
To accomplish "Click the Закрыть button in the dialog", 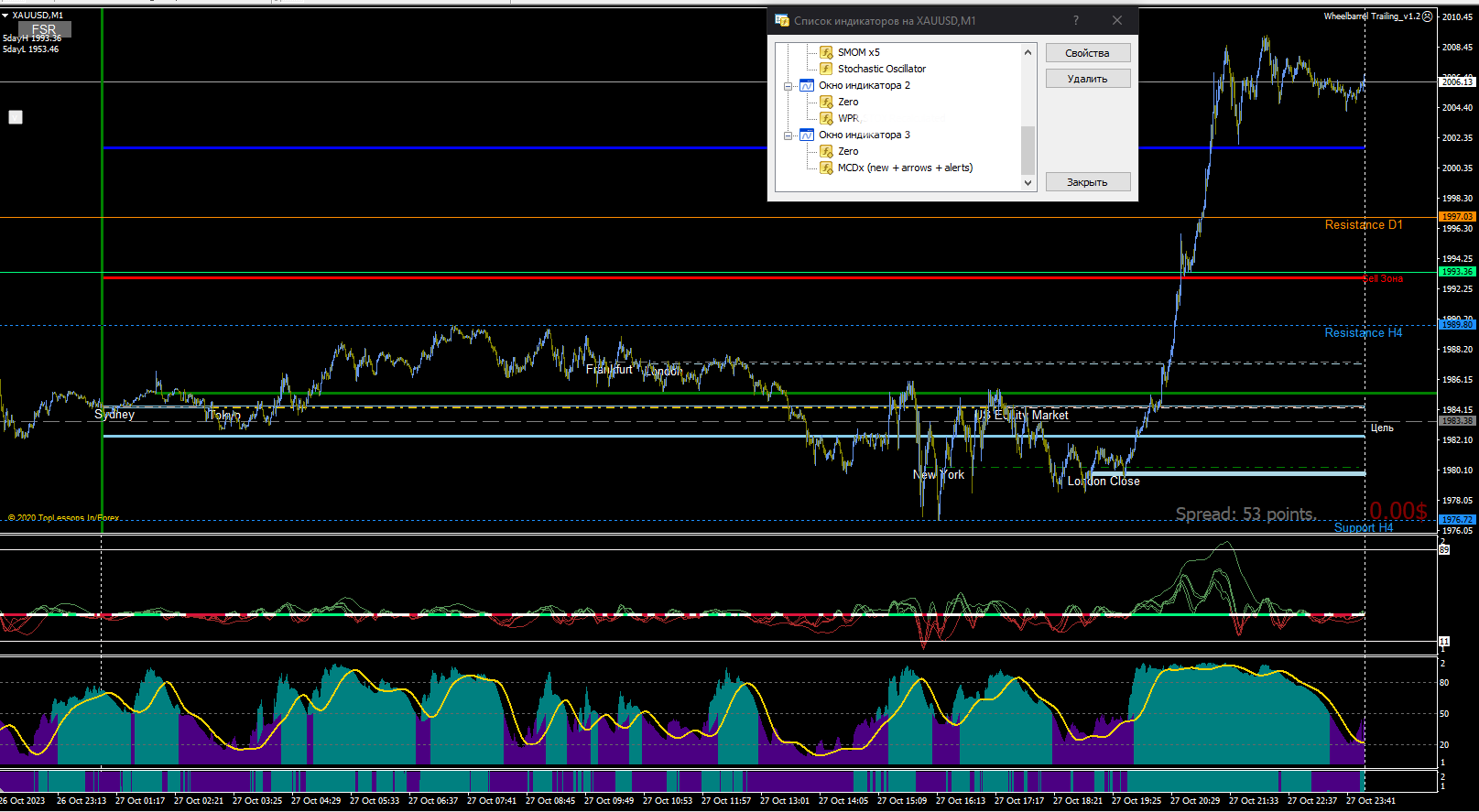I will click(1087, 182).
